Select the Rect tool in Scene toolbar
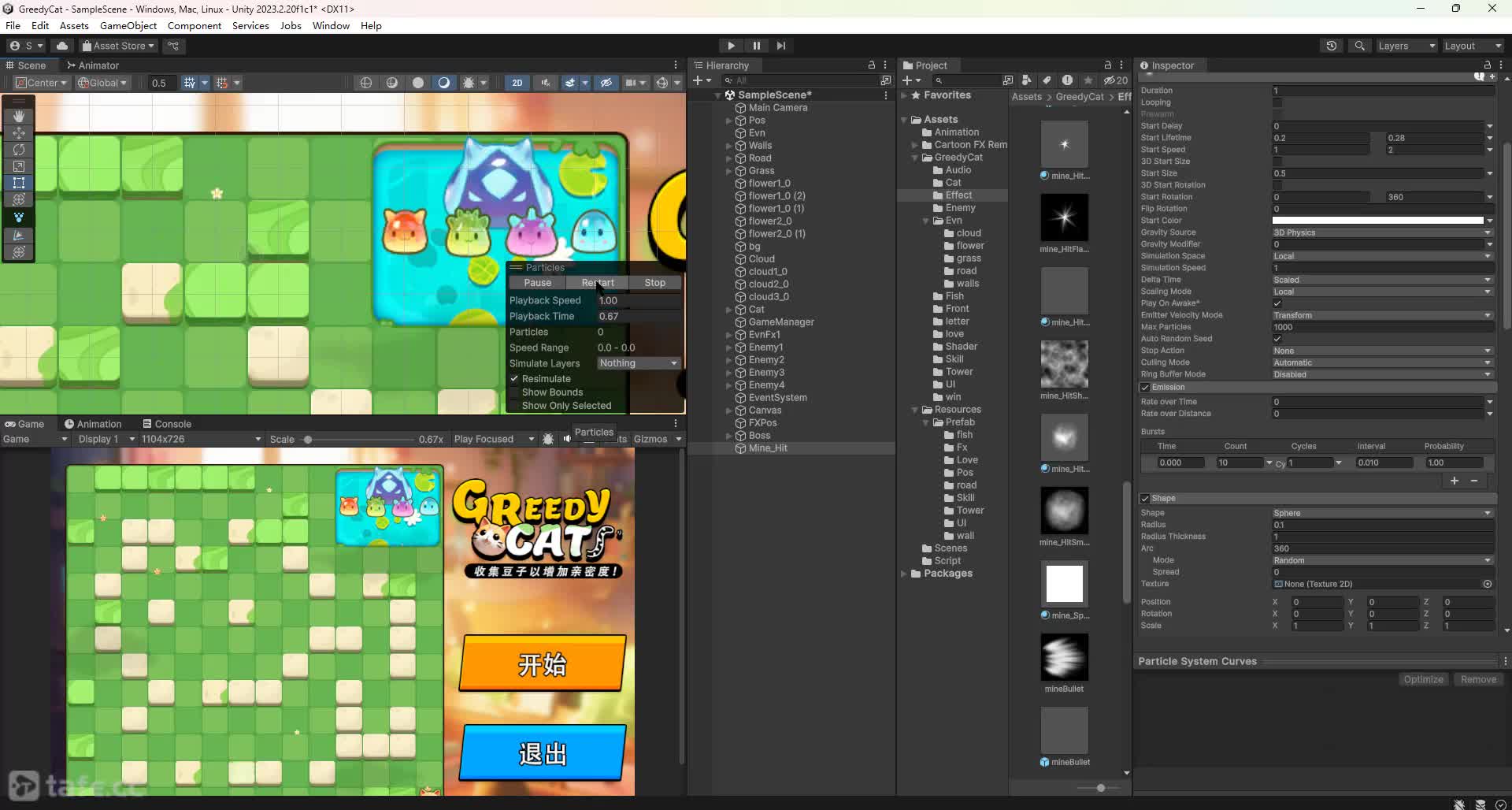 [x=19, y=183]
